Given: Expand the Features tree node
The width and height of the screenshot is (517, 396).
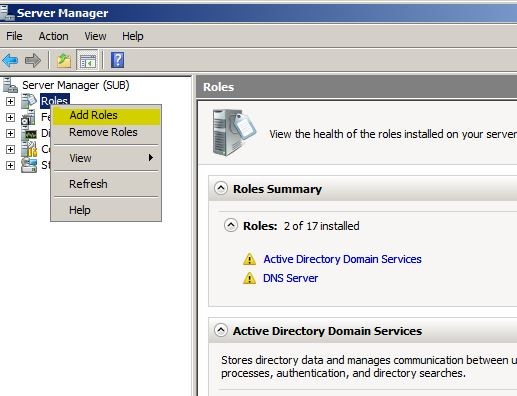Looking at the screenshot, I should pos(10,117).
